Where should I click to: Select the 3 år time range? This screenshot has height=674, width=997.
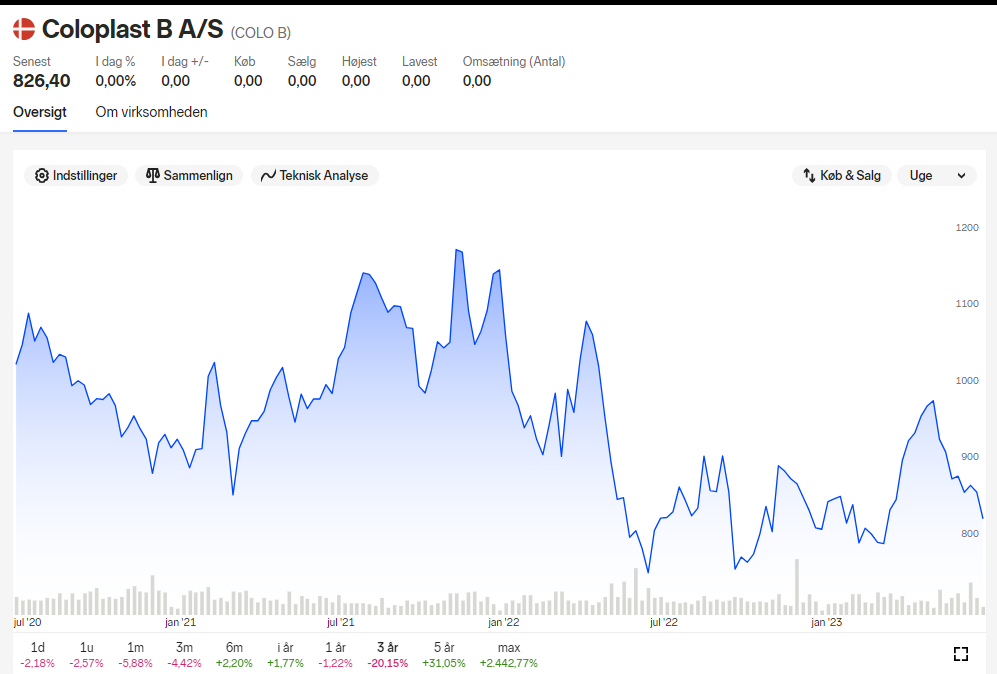point(388,654)
